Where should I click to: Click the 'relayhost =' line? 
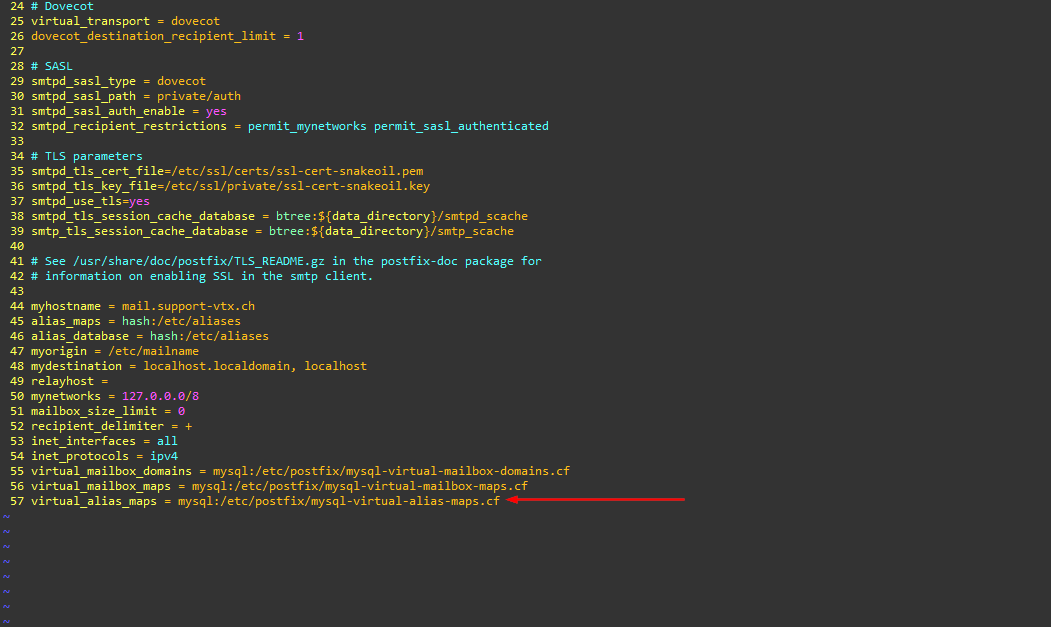pos(69,381)
